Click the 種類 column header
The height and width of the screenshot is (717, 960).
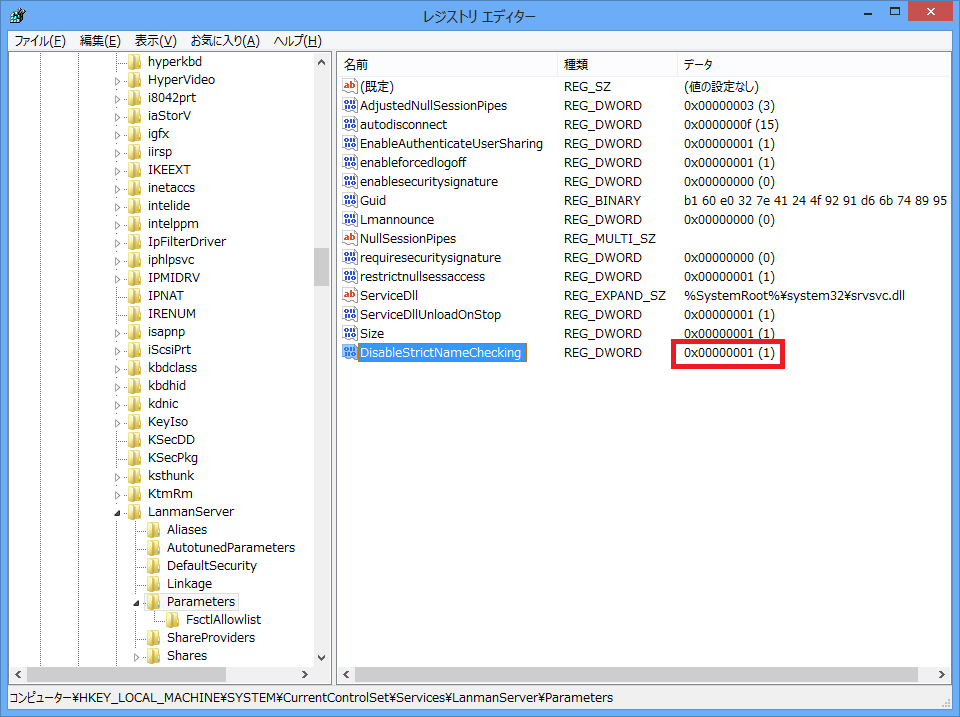click(x=616, y=64)
